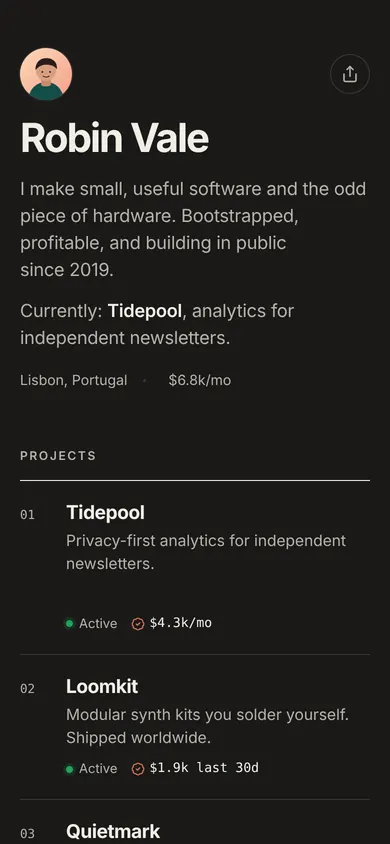Screen dimensions: 390x844
Task: Click the share icon button
Action: tap(350, 74)
